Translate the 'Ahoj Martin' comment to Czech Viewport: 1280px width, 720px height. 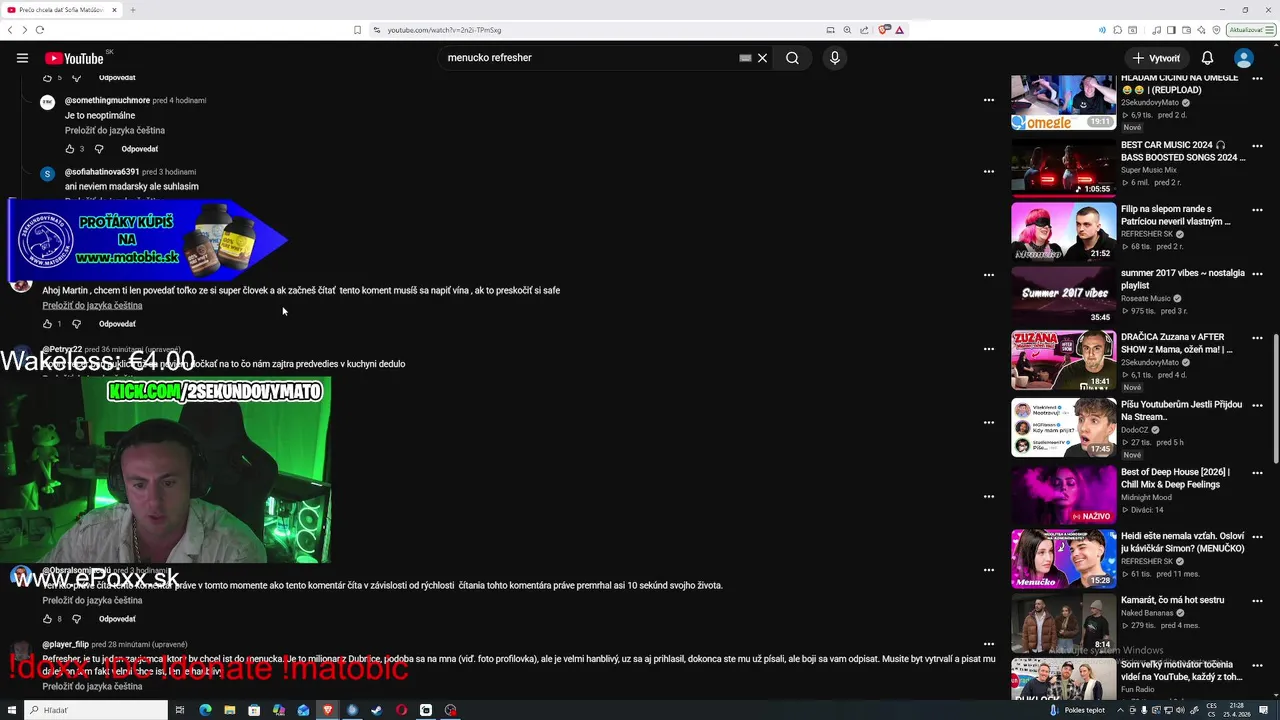coord(92,305)
